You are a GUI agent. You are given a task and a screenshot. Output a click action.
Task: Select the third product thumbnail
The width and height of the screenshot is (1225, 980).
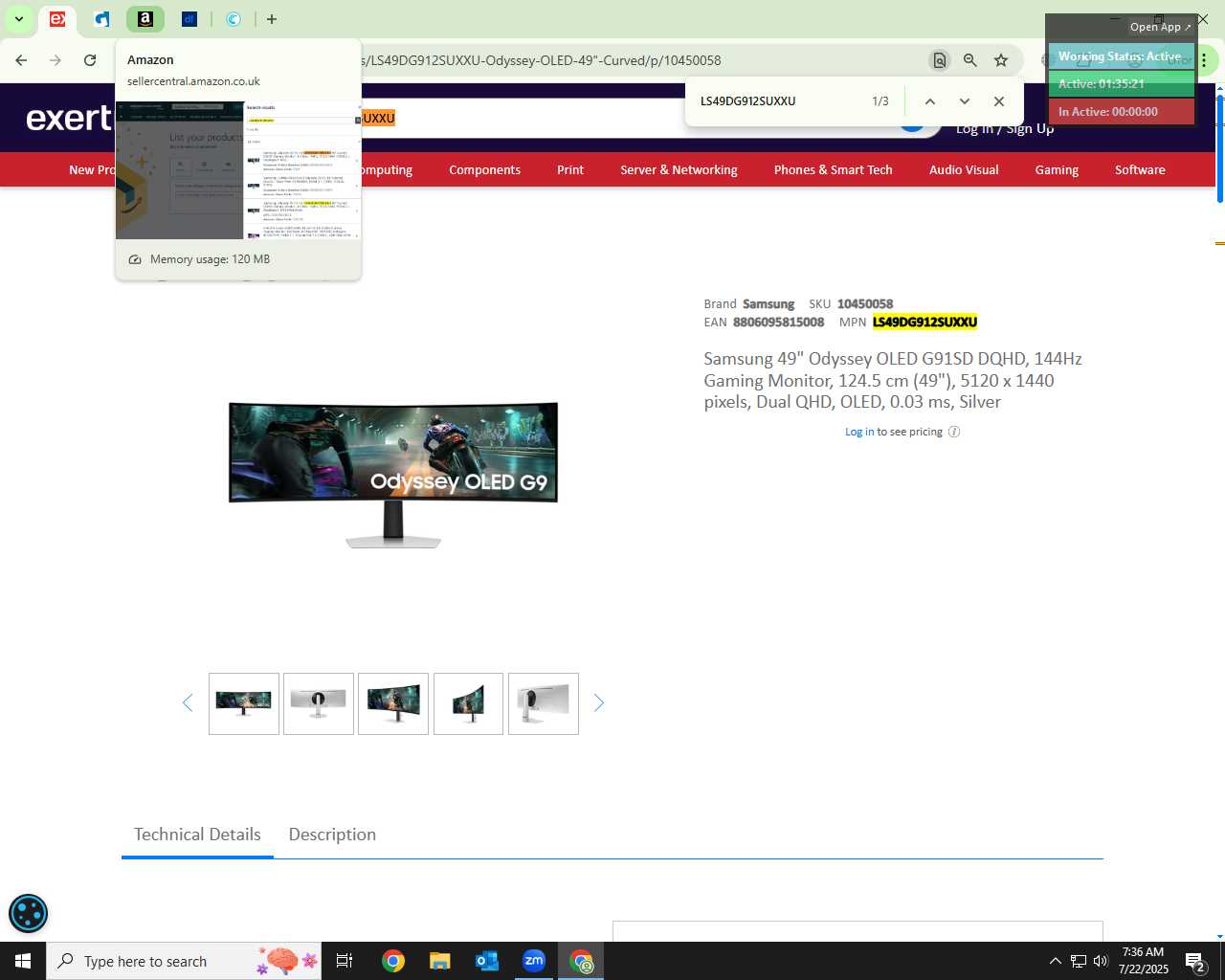tap(393, 703)
